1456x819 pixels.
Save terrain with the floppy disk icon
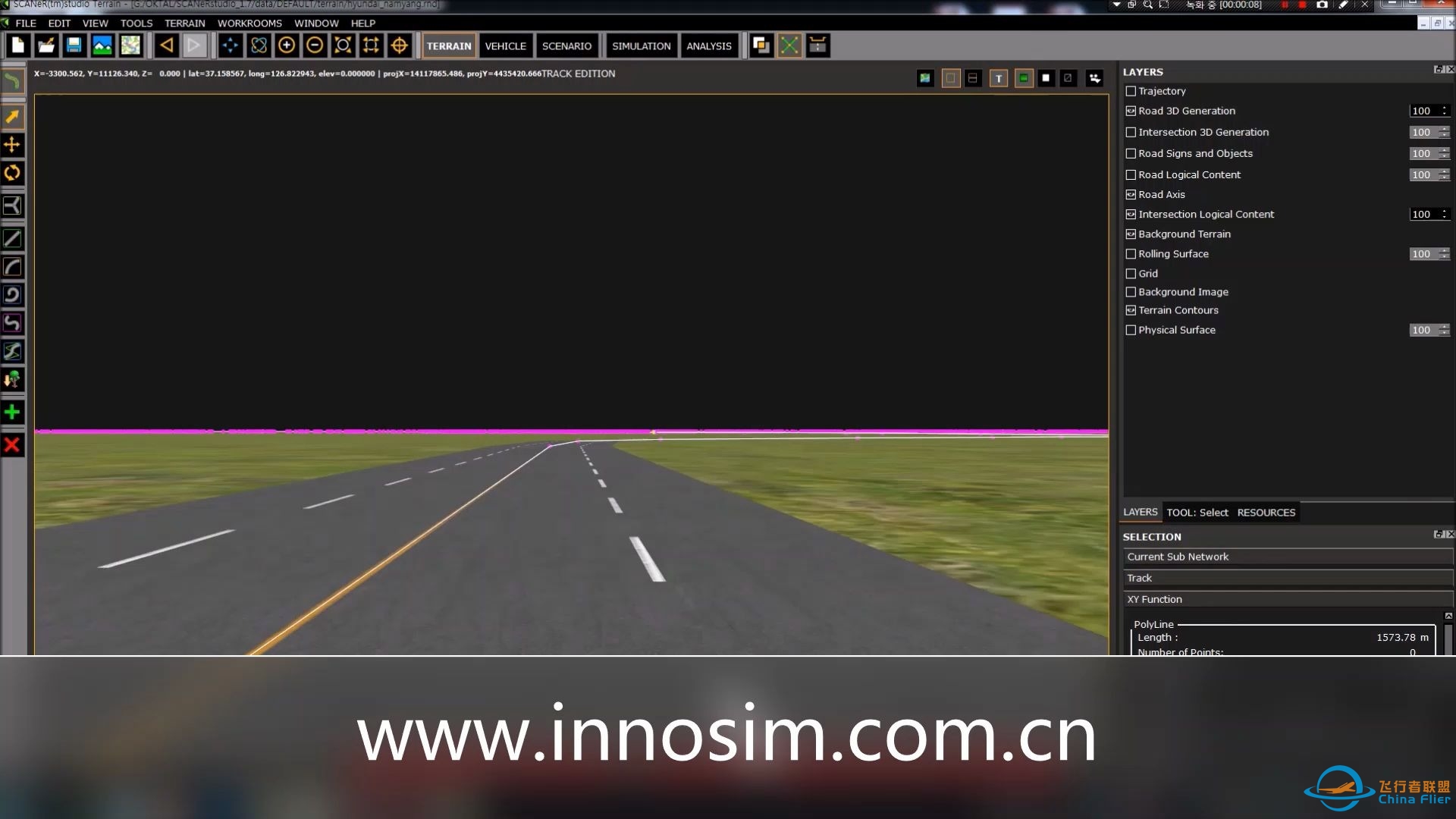tap(74, 45)
